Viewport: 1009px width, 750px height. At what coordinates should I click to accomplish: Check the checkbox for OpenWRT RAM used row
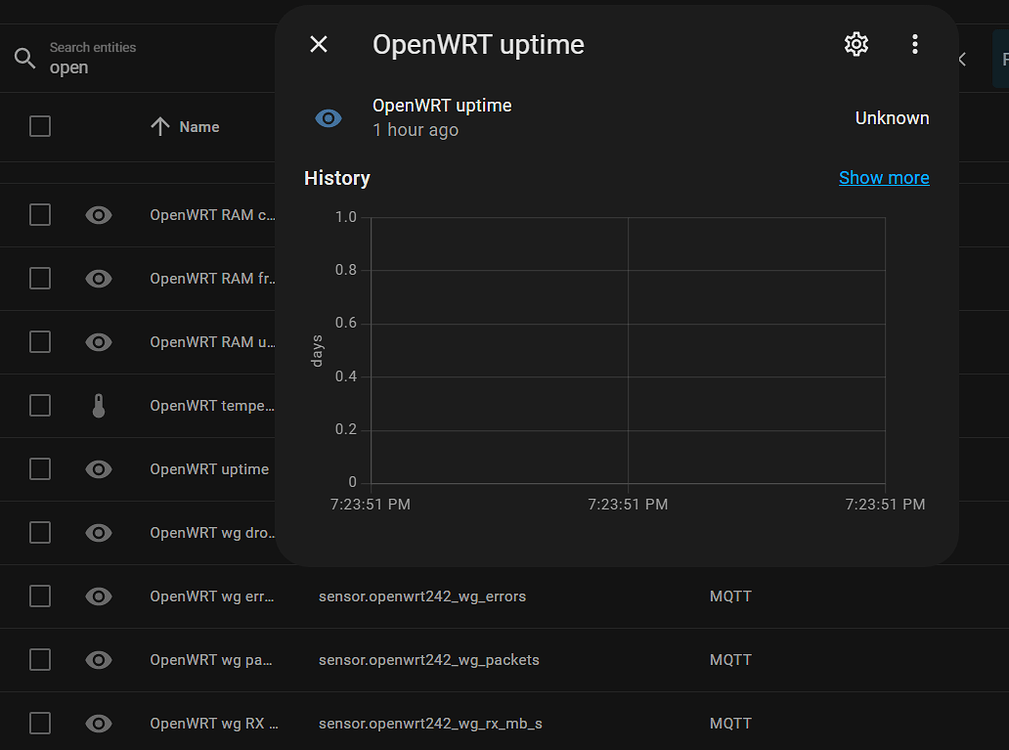tap(39, 342)
